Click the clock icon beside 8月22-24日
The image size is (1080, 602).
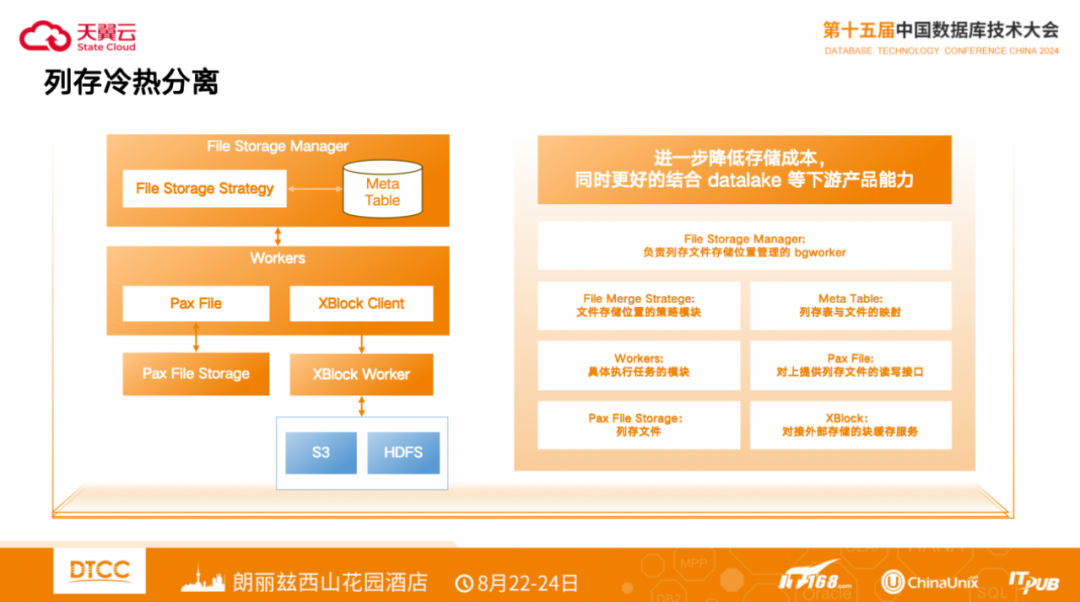(x=464, y=584)
